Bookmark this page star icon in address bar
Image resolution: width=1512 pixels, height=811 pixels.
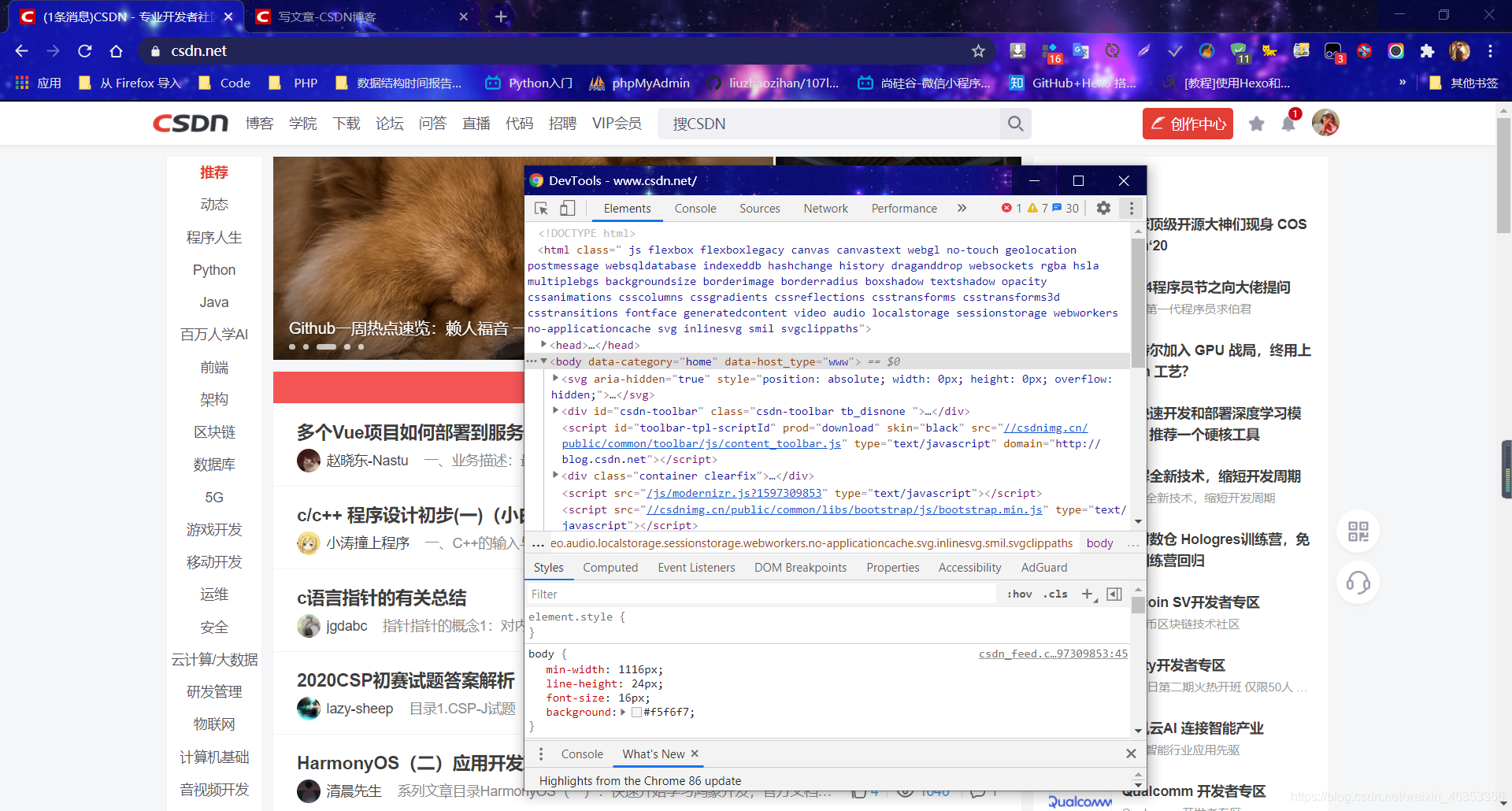point(978,51)
